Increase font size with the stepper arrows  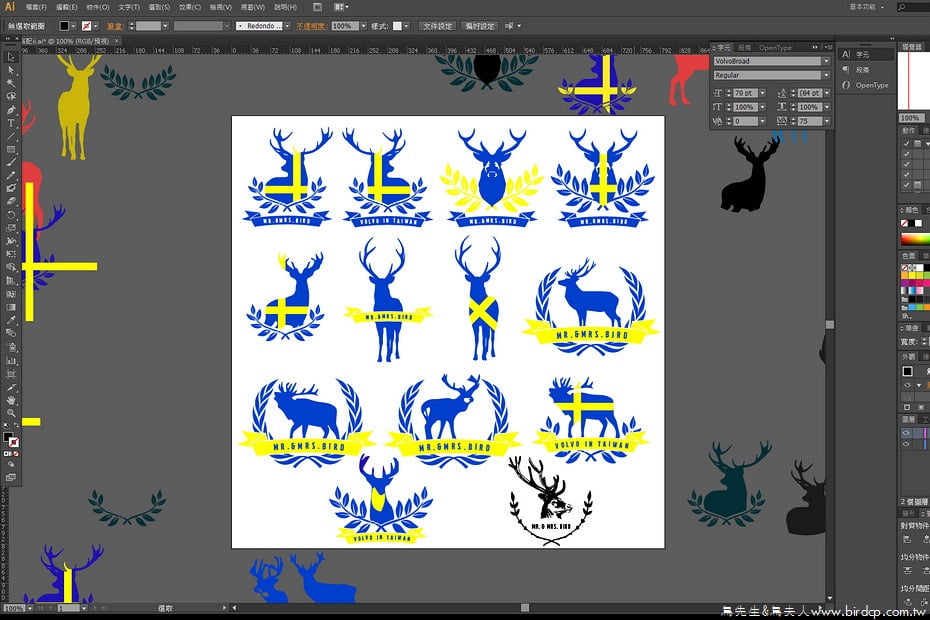coord(728,91)
